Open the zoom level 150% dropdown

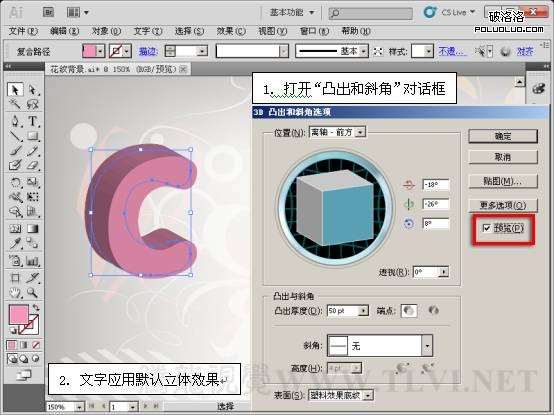[79, 407]
